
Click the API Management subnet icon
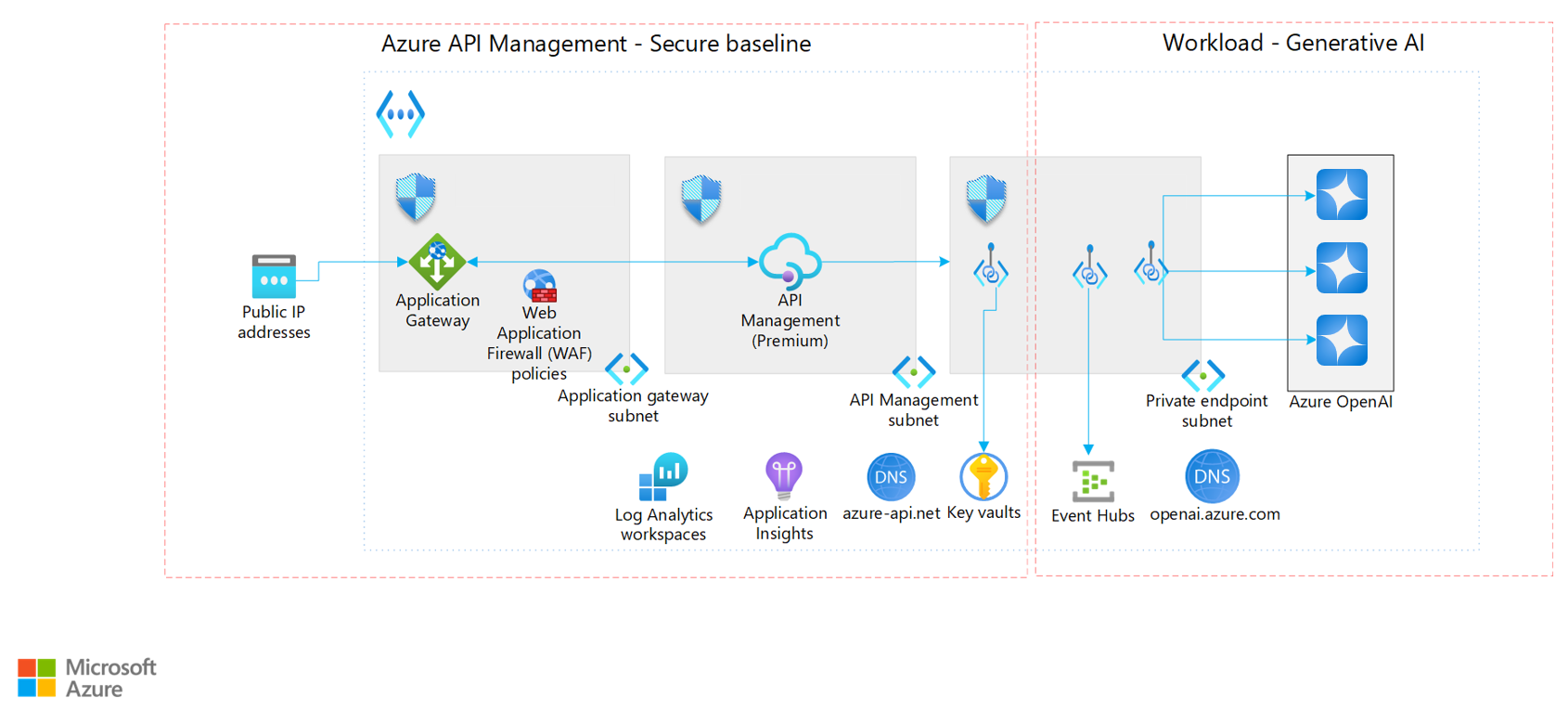(914, 372)
